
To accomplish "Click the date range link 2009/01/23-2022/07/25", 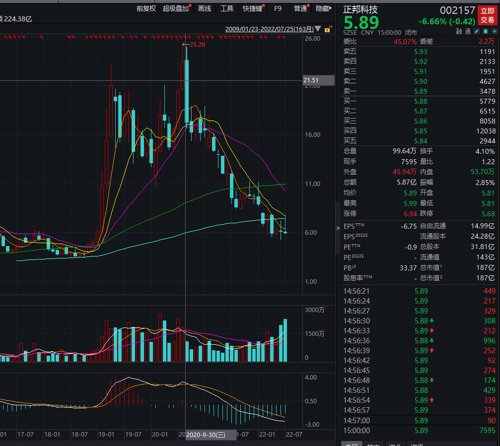I will (x=269, y=29).
